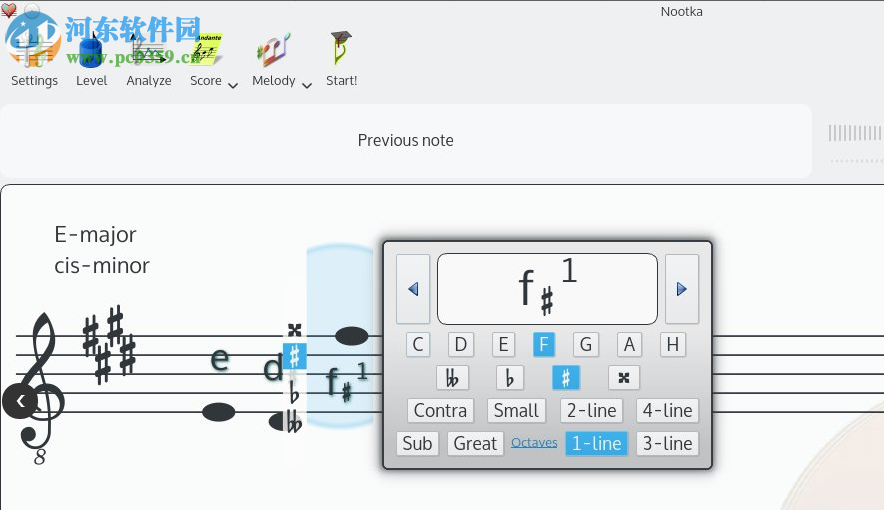Collapse the left side panel arrow

(x=20, y=401)
